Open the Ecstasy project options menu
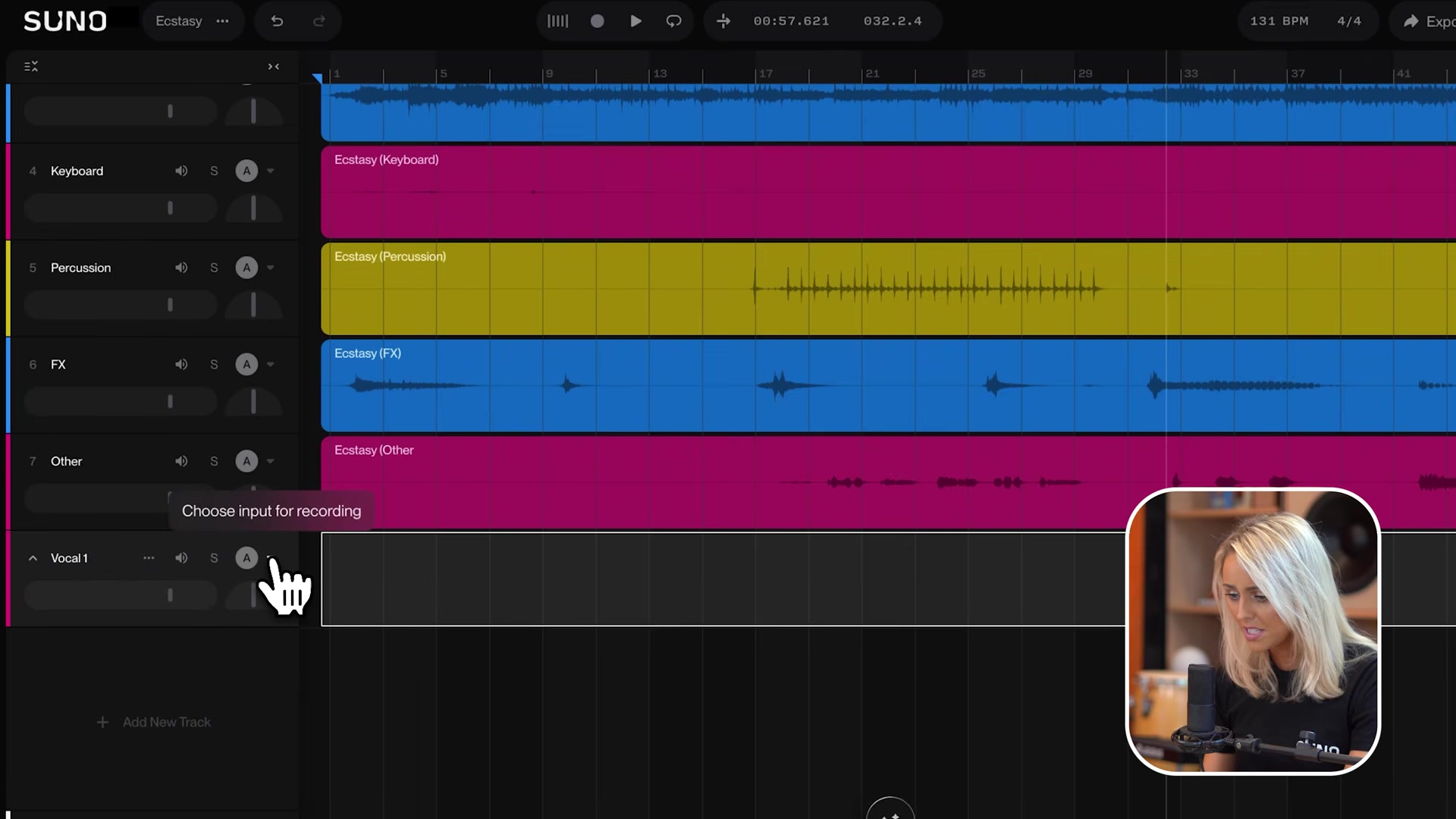Screen dimensions: 1456x819 click(x=222, y=21)
